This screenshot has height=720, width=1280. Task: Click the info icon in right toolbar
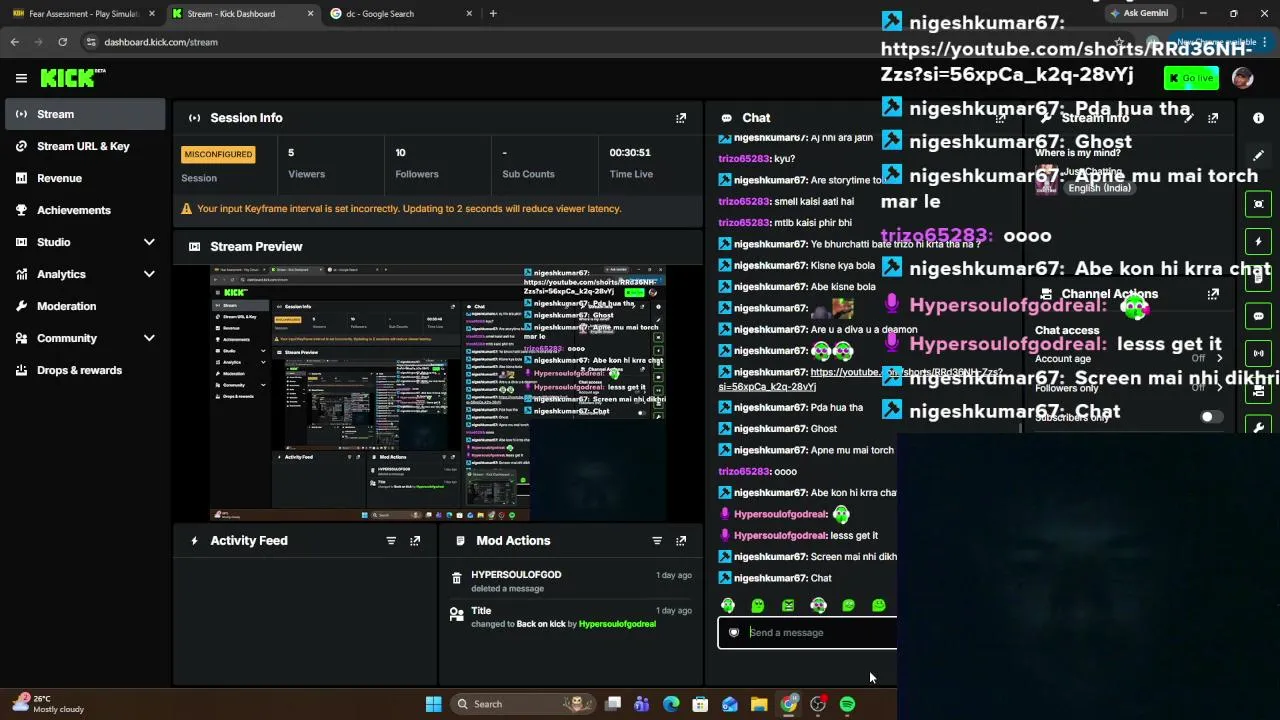tap(1258, 118)
